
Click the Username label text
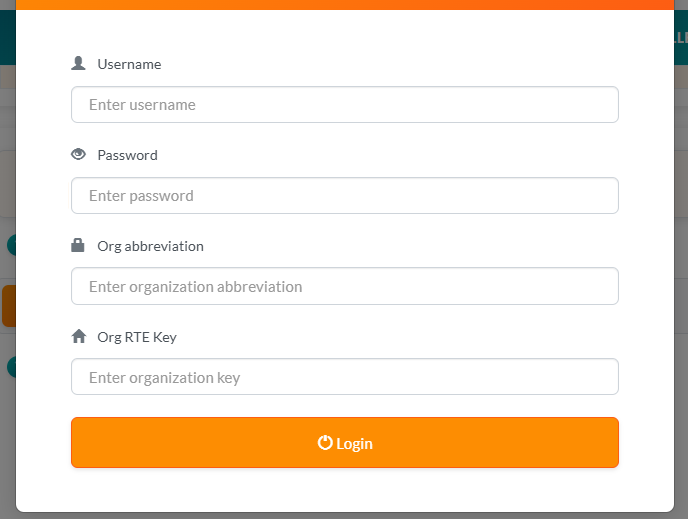click(129, 64)
